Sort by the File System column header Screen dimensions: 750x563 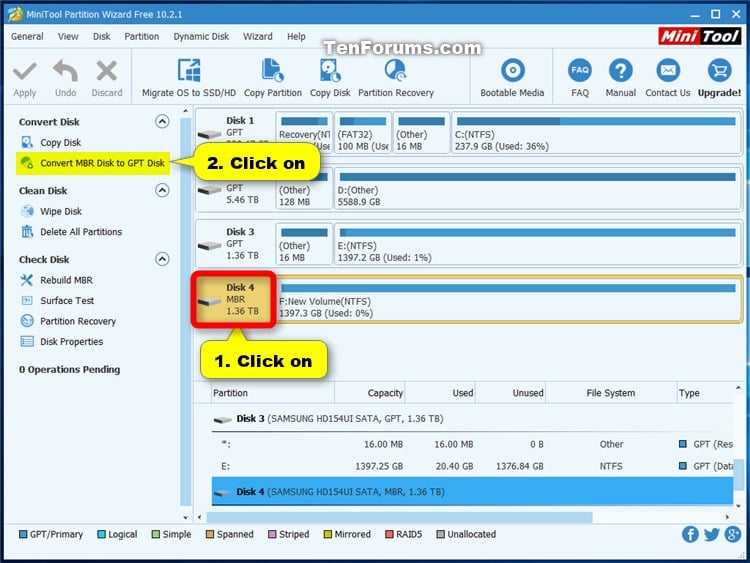(x=611, y=393)
